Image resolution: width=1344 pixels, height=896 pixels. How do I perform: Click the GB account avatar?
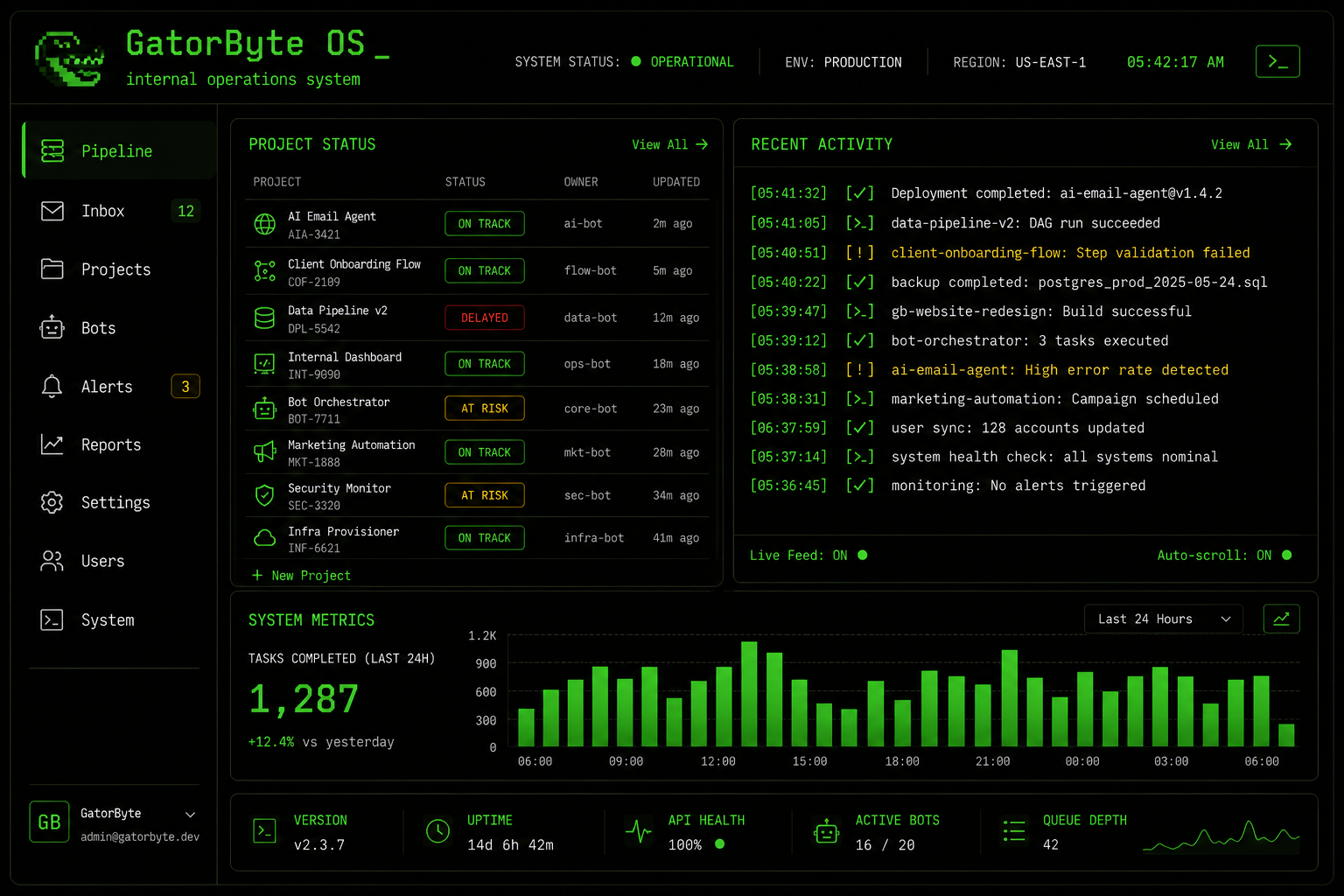tap(49, 822)
